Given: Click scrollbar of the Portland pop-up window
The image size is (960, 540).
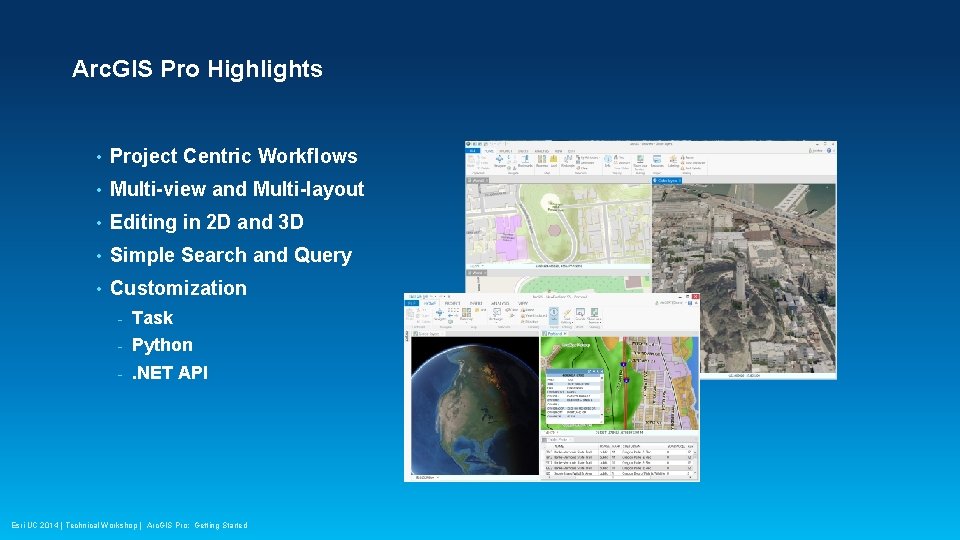Looking at the screenshot, I should tap(602, 398).
